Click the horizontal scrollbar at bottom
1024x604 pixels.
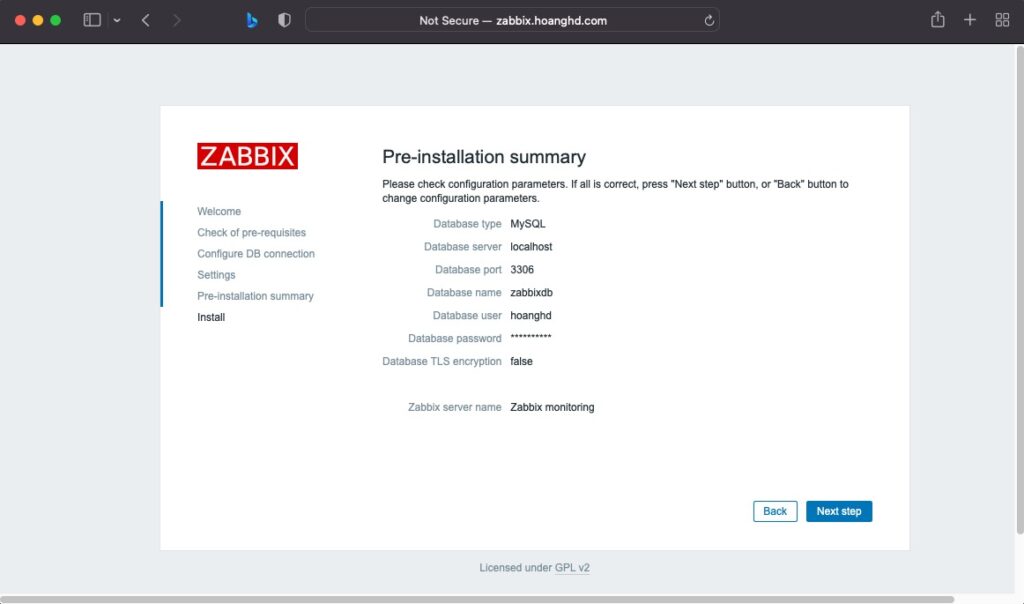pos(477,599)
